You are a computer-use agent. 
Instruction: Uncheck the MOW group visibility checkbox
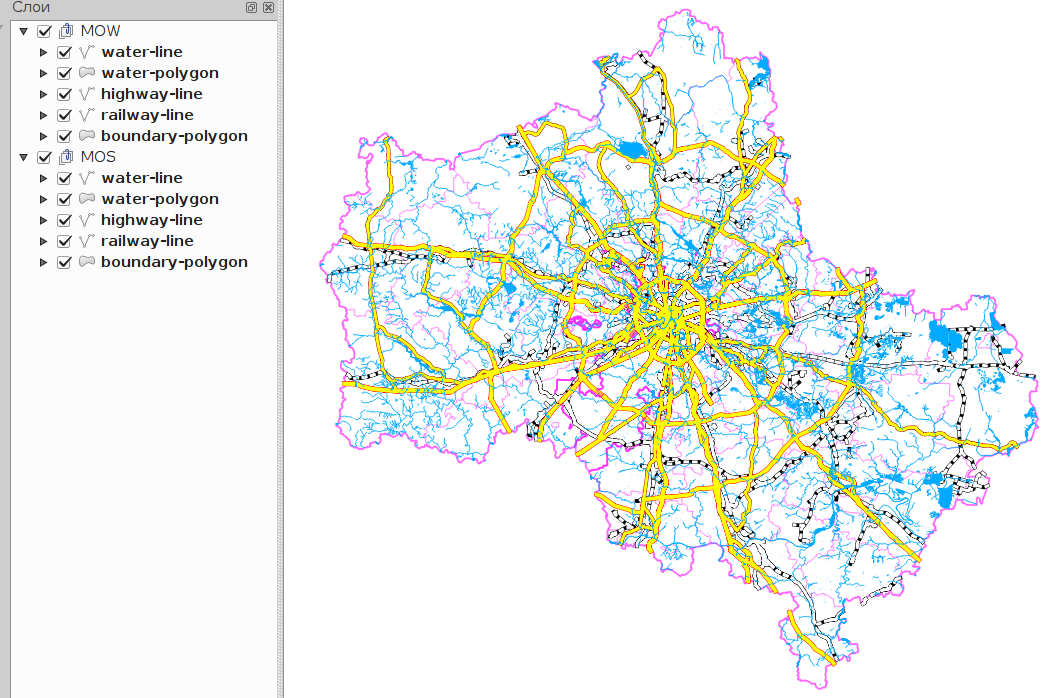pyautogui.click(x=44, y=32)
